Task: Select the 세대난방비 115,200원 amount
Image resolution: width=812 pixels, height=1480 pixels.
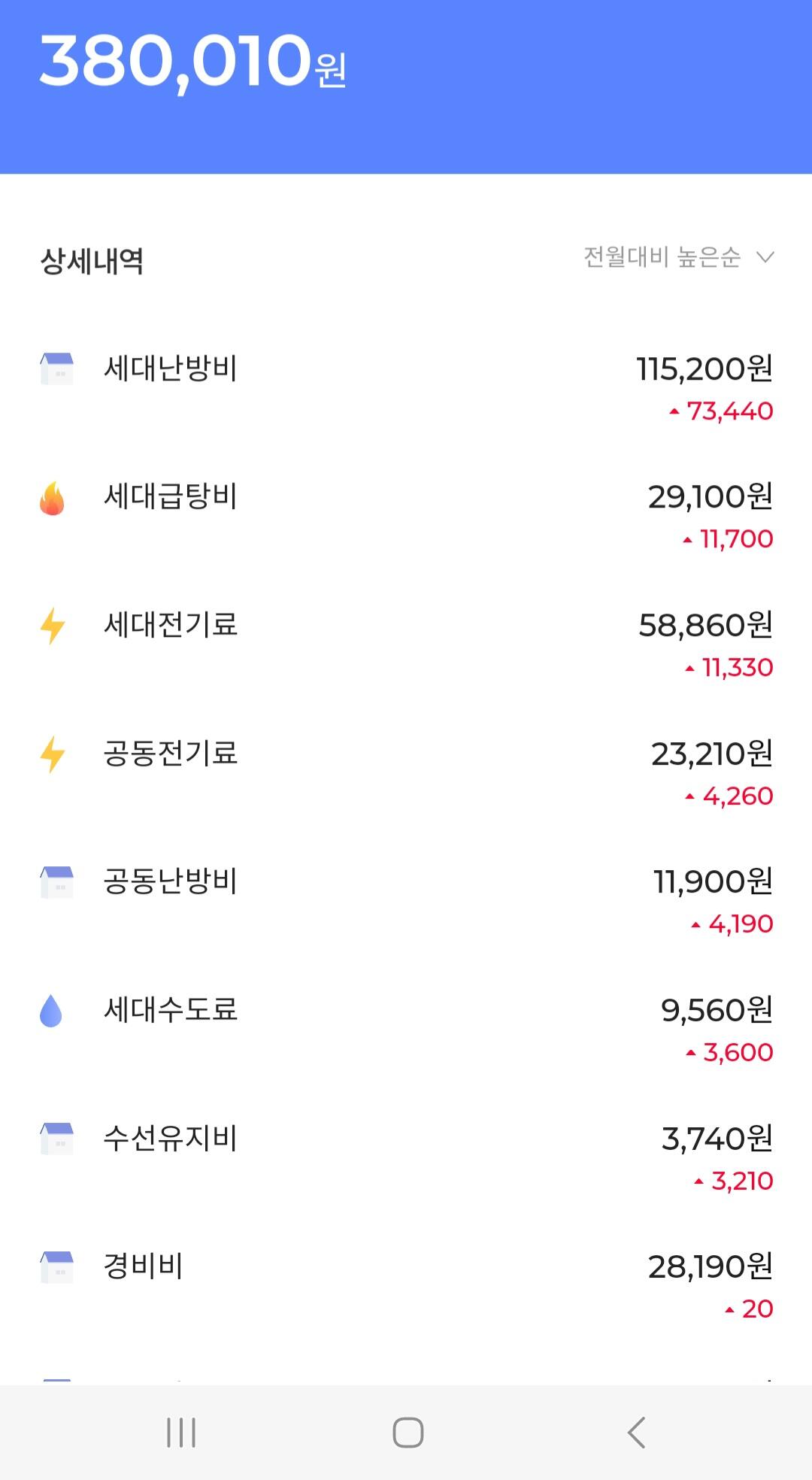Action: (x=704, y=369)
